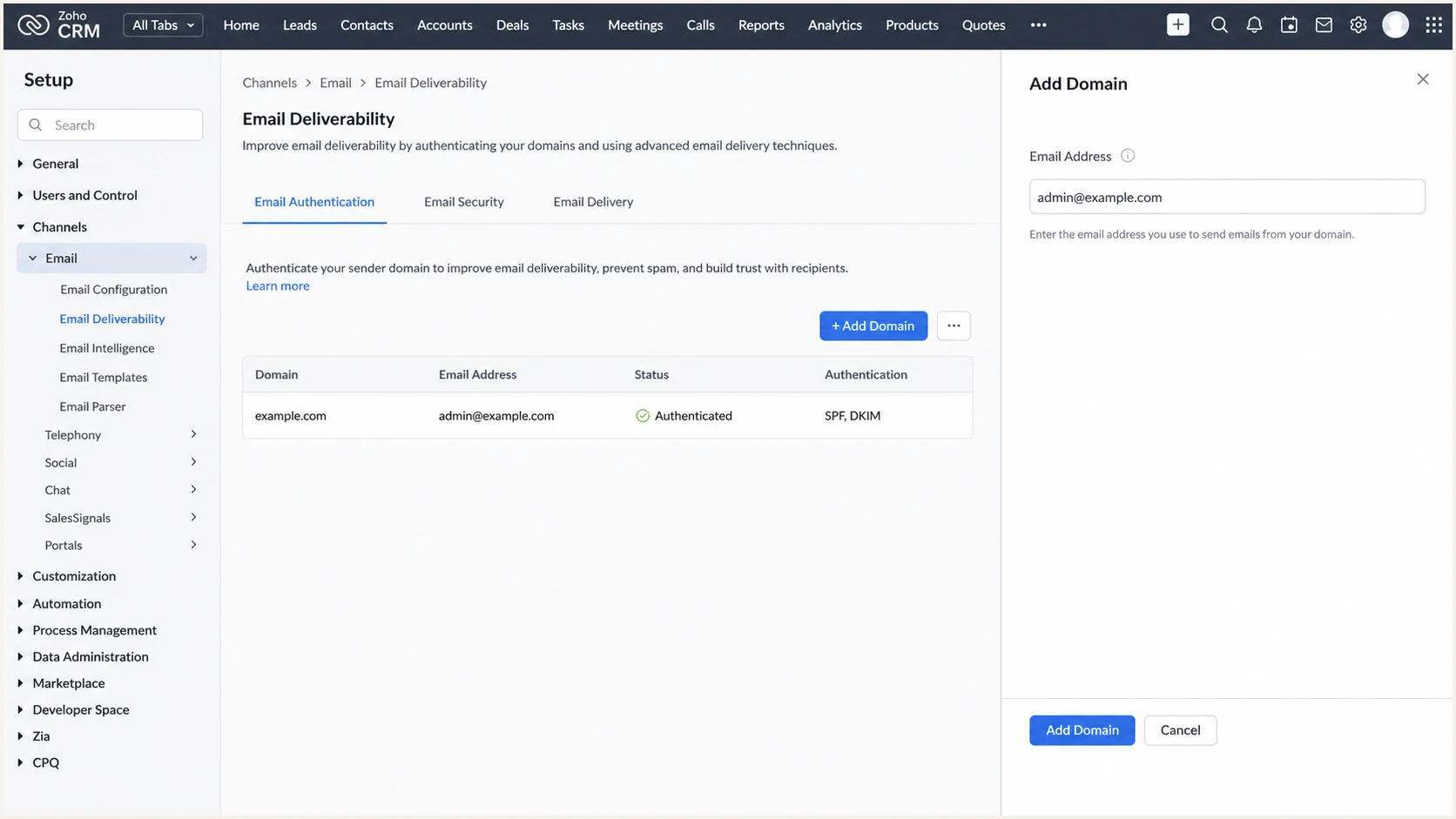Open the Analytics module
1456x819 pixels.
tap(835, 25)
